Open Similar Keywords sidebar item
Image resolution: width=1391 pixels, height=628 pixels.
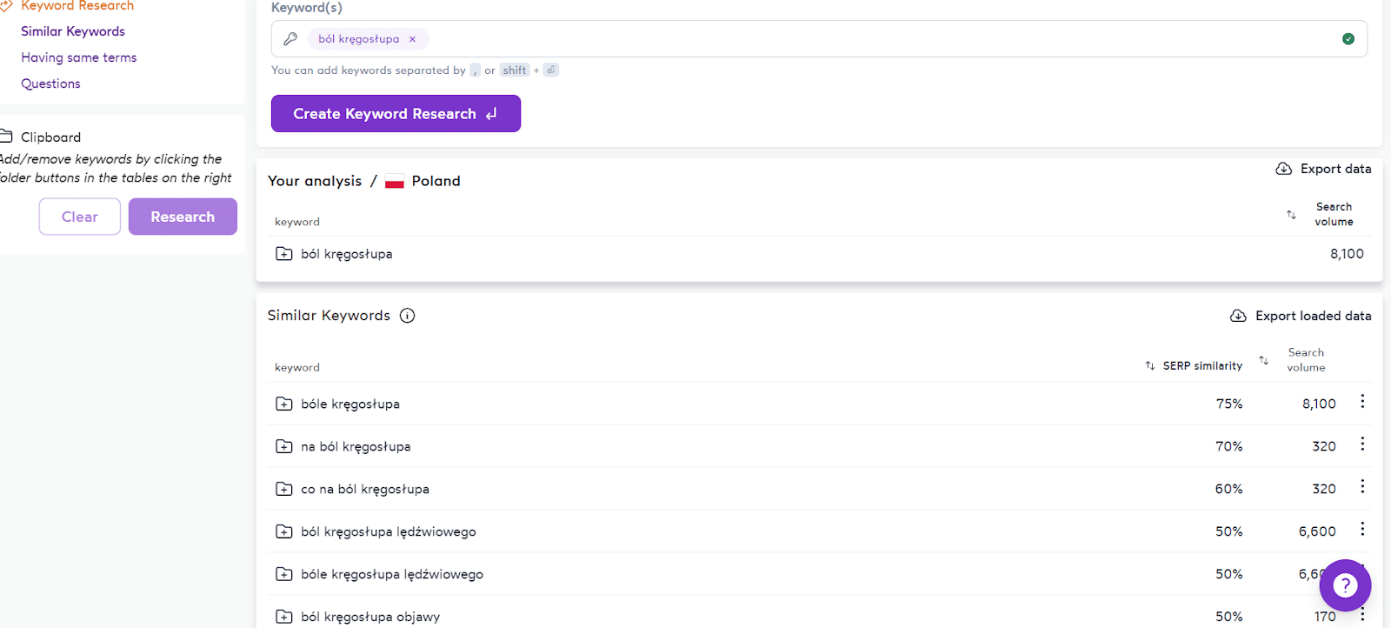(x=73, y=32)
